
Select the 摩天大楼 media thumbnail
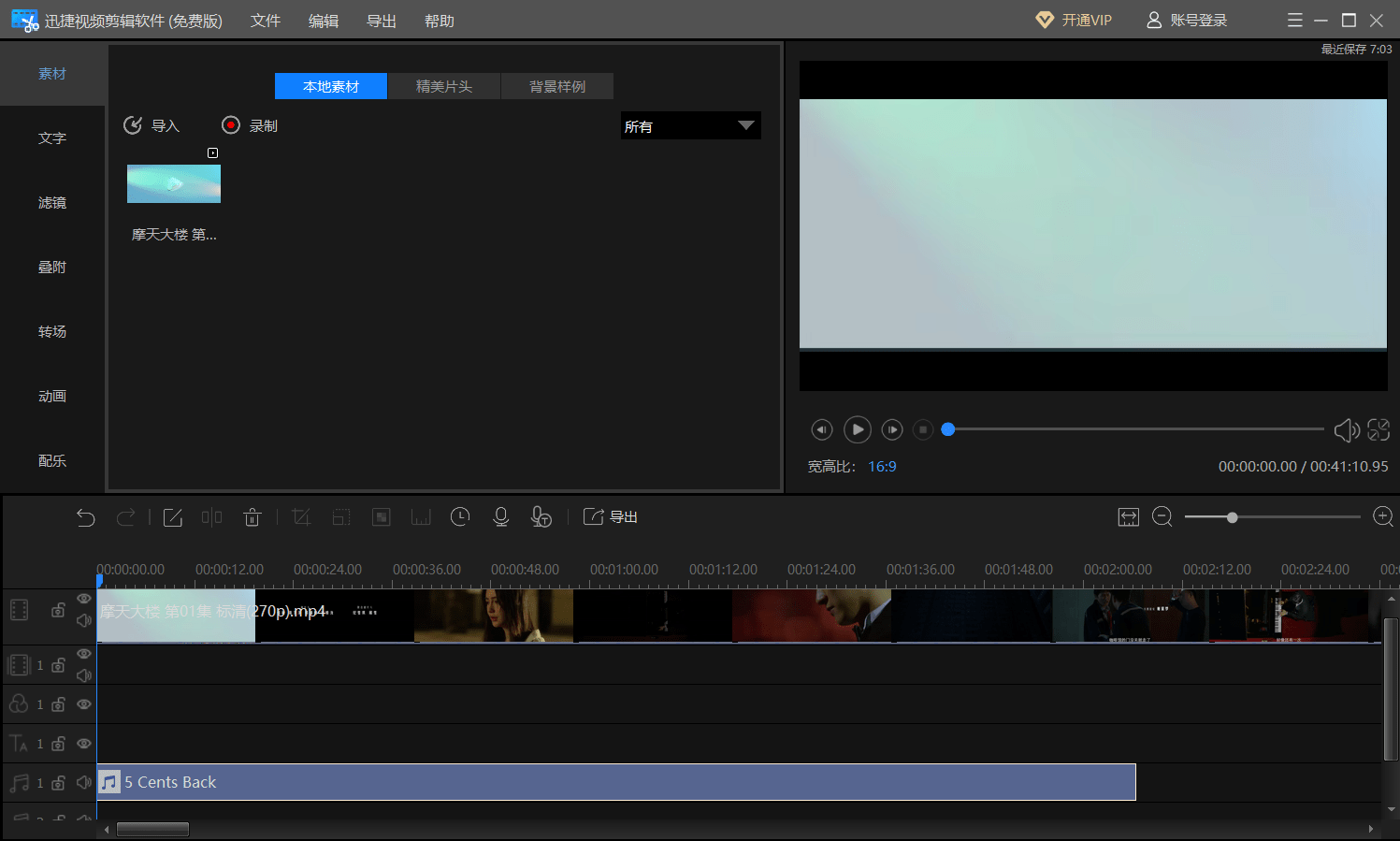point(174,184)
